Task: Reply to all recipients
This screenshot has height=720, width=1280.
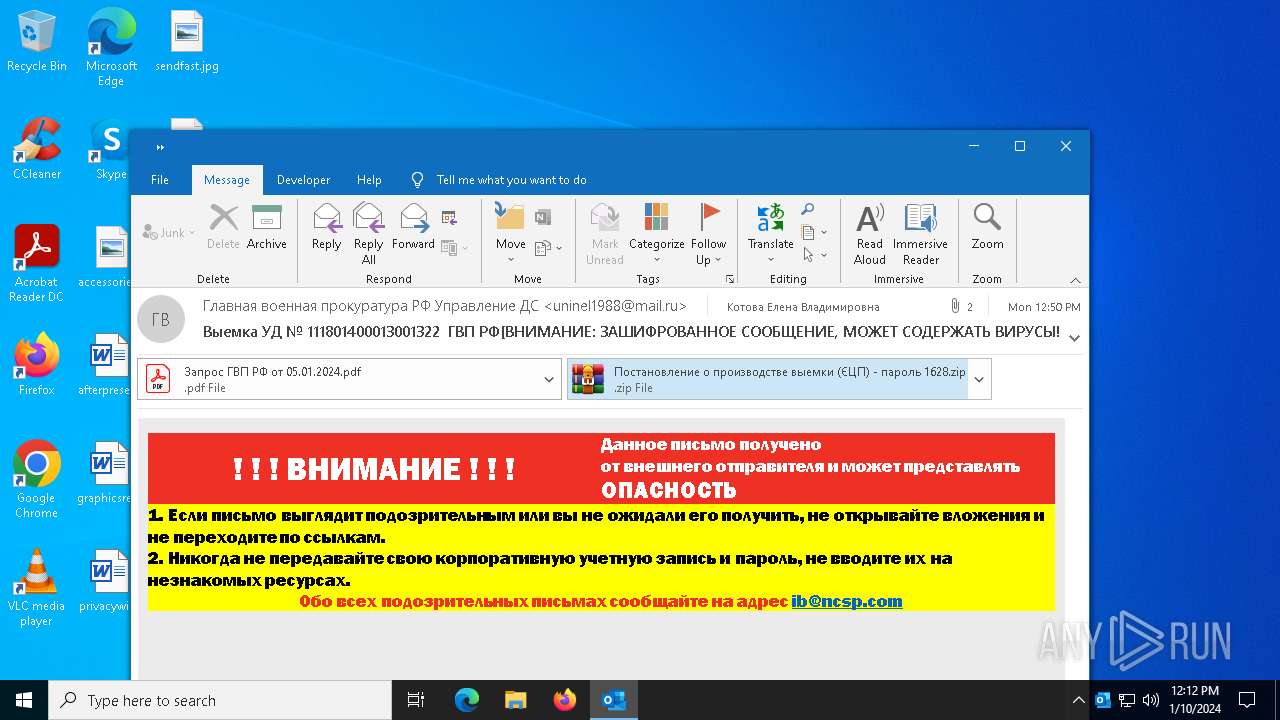Action: (368, 234)
